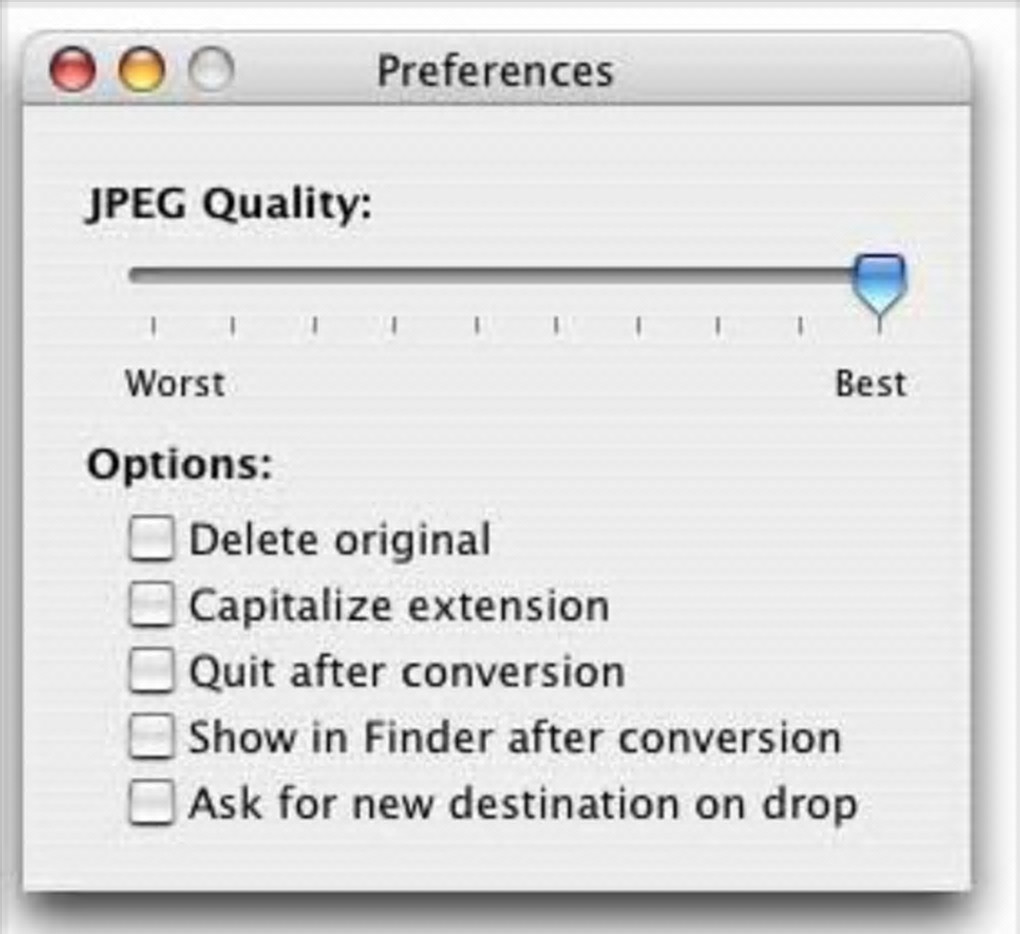Click the Options heading
The height and width of the screenshot is (934, 1020).
(180, 465)
